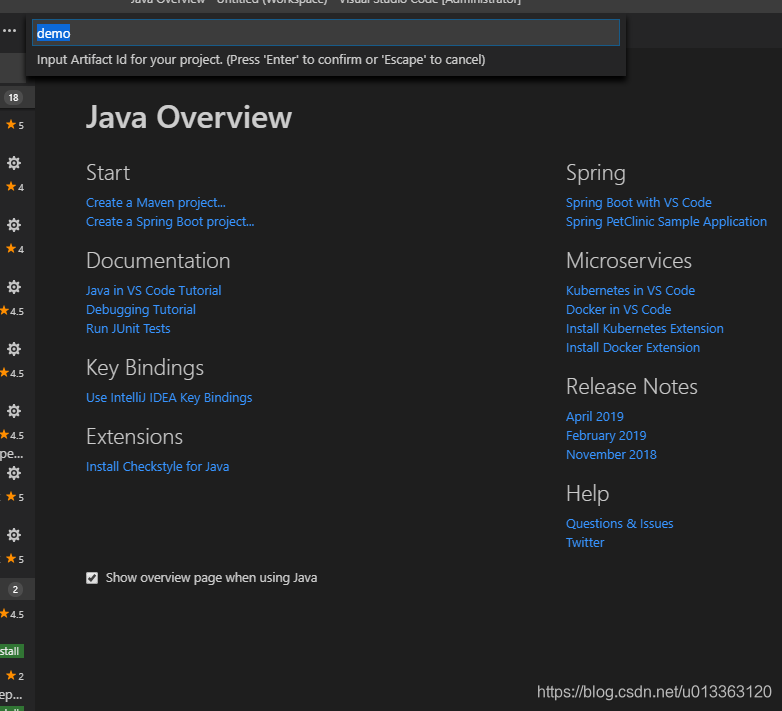This screenshot has height=711, width=782.
Task: Open 'Kubernetes in VS Code' link
Action: pyautogui.click(x=630, y=291)
